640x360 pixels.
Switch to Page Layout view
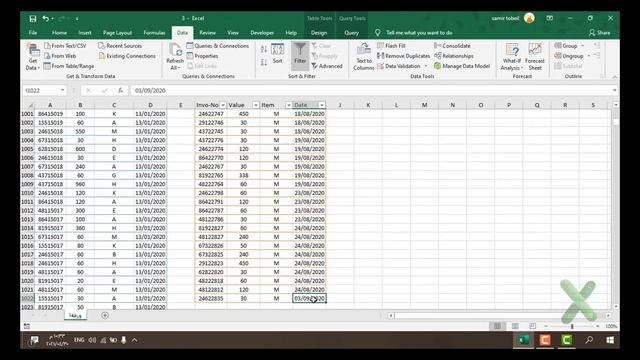pos(515,326)
